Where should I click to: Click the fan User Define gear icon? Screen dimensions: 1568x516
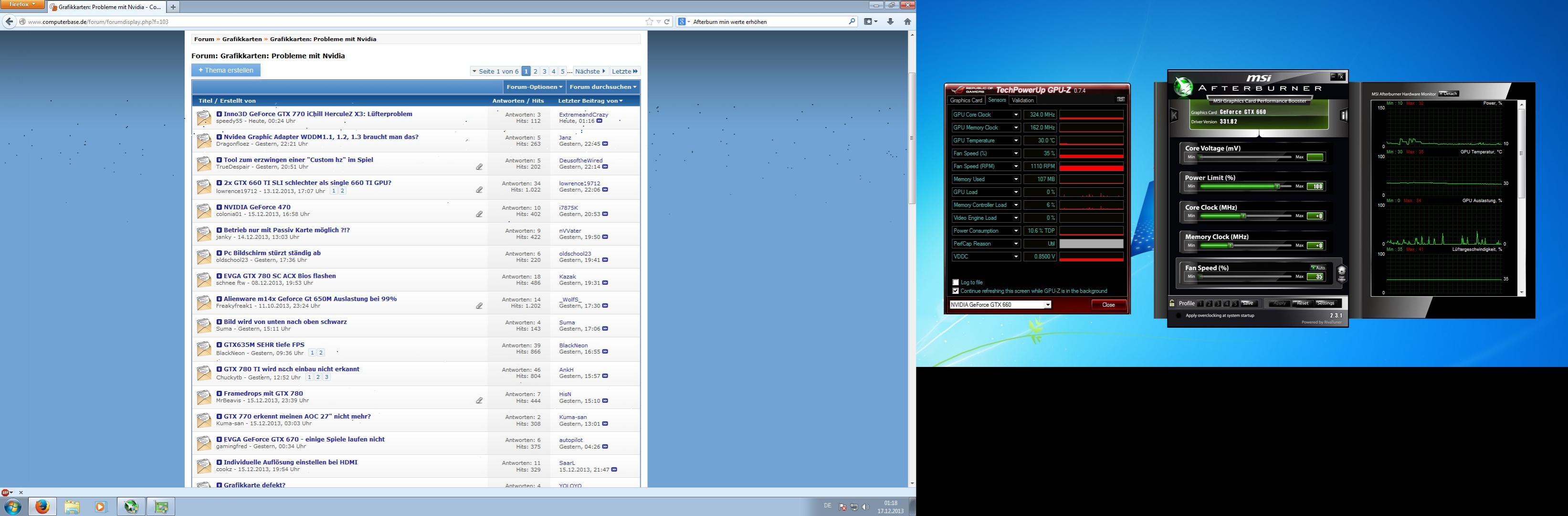(x=1341, y=273)
